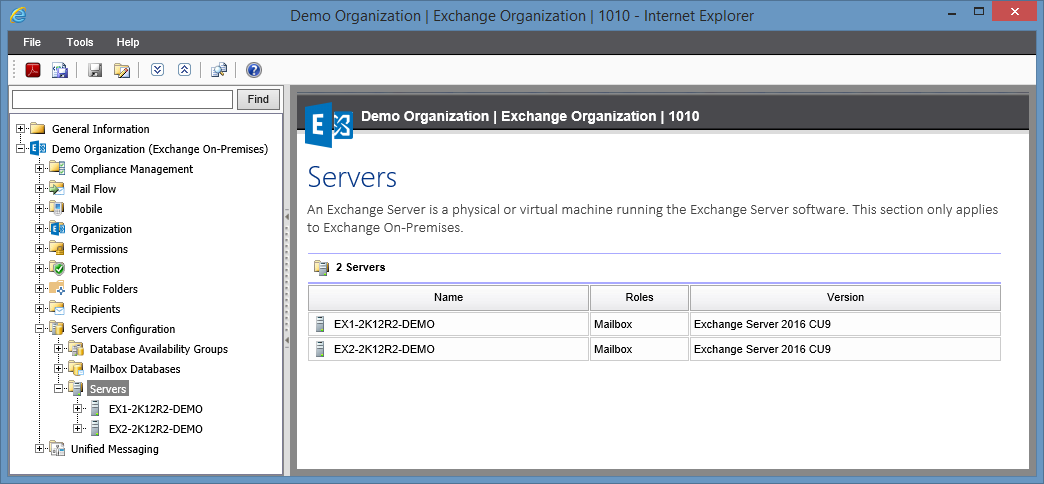
Task: Select Database Availability Groups tree item
Action: 159,349
